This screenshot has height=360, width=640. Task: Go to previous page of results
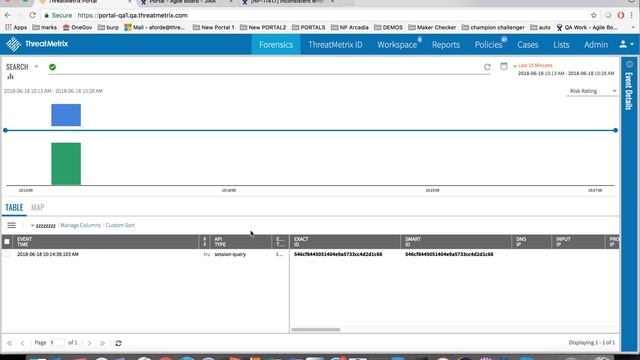22,343
